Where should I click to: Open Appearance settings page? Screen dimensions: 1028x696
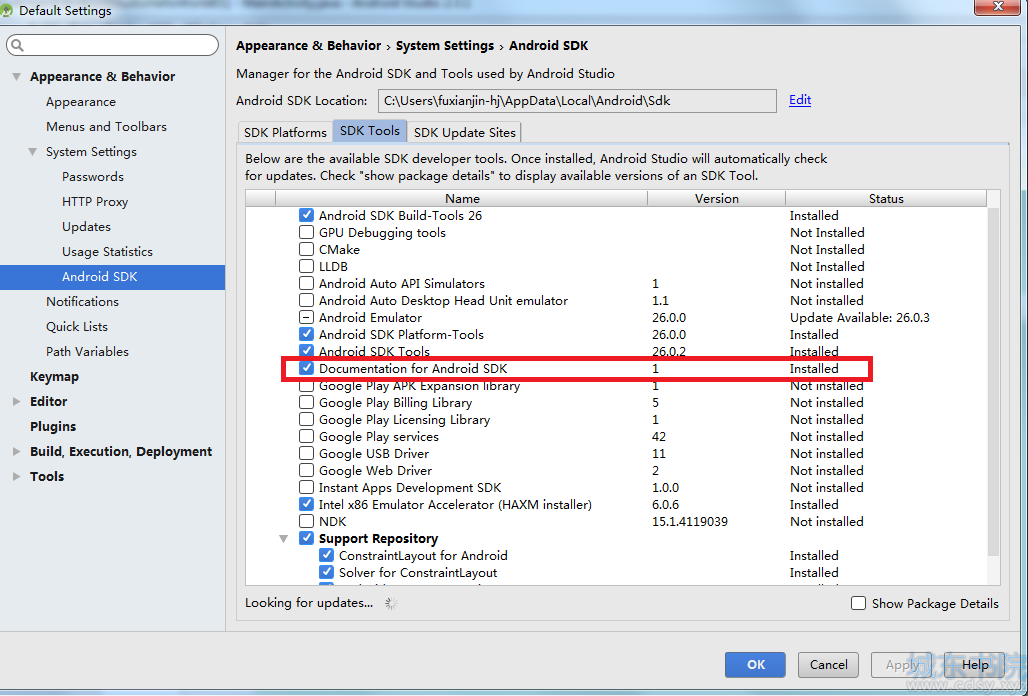point(81,102)
